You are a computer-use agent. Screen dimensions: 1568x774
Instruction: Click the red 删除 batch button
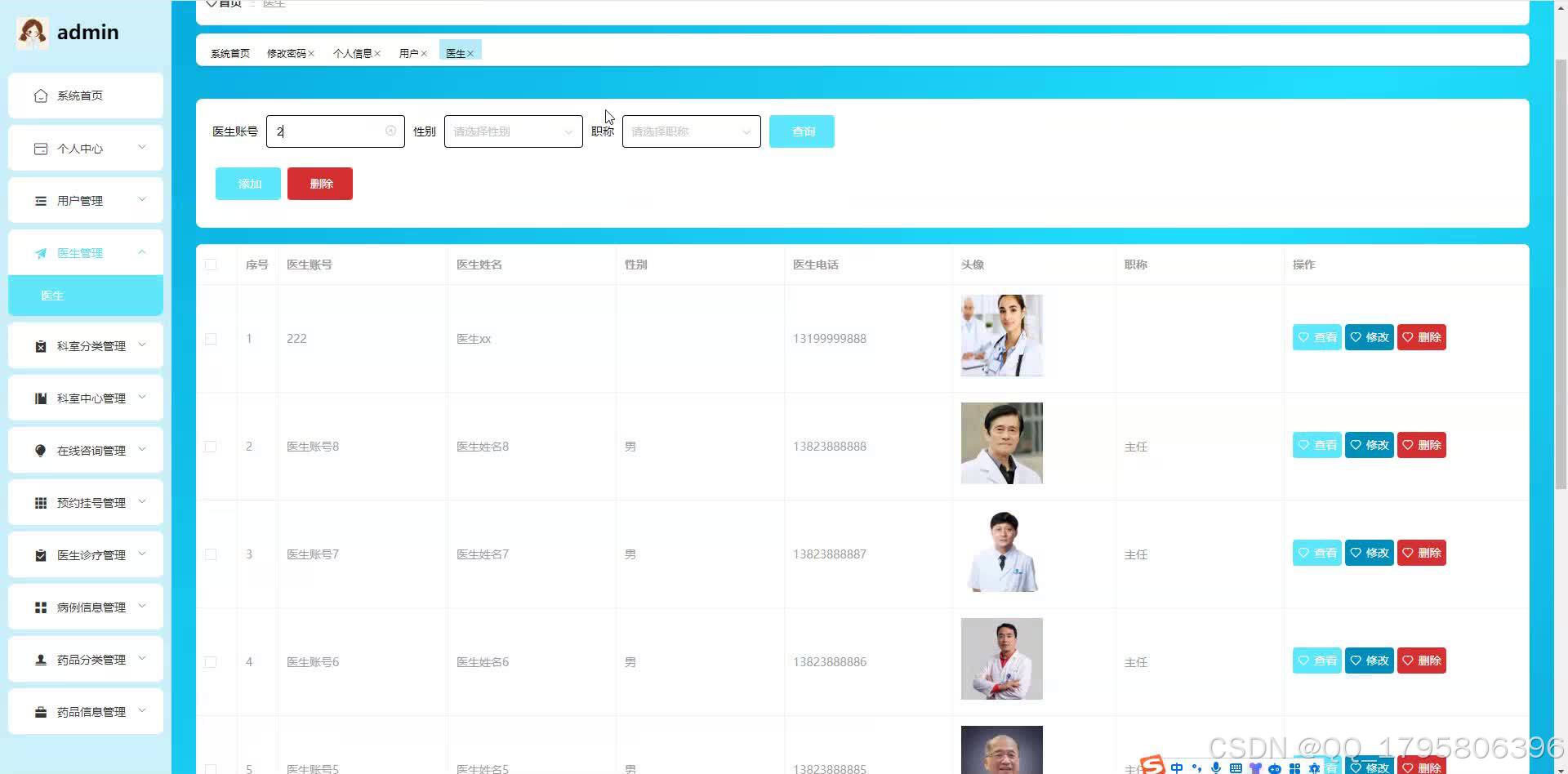click(x=320, y=184)
